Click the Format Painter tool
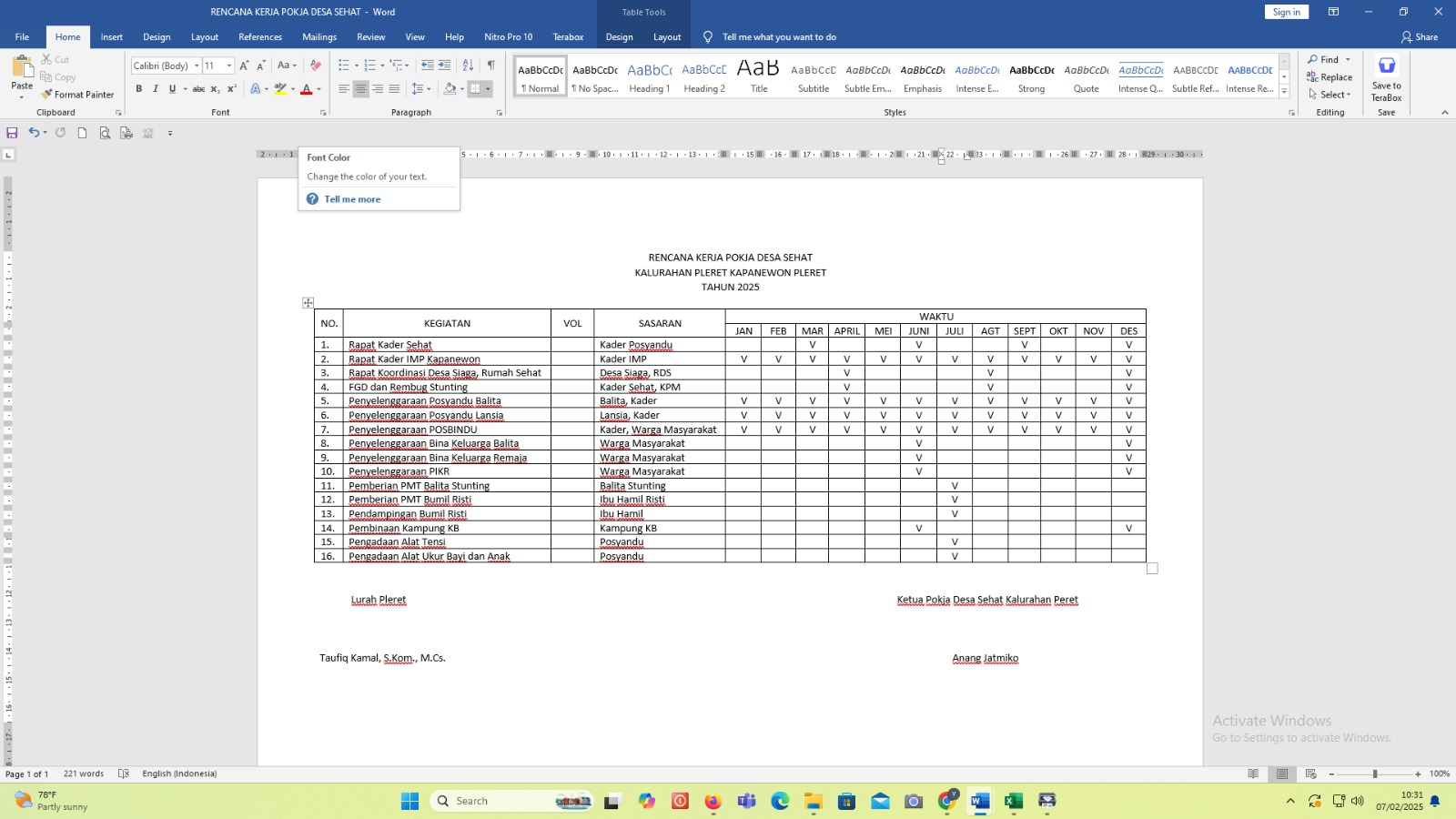This screenshot has width=1456, height=819. [77, 95]
